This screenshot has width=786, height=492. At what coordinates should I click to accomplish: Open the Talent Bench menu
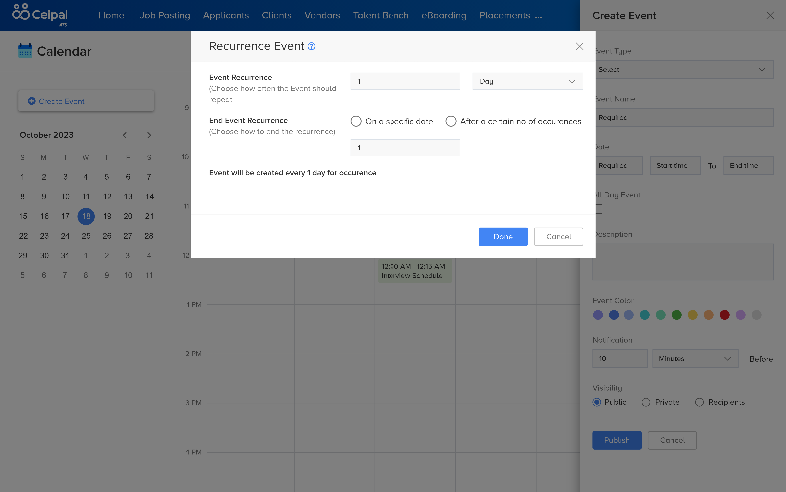point(380,15)
